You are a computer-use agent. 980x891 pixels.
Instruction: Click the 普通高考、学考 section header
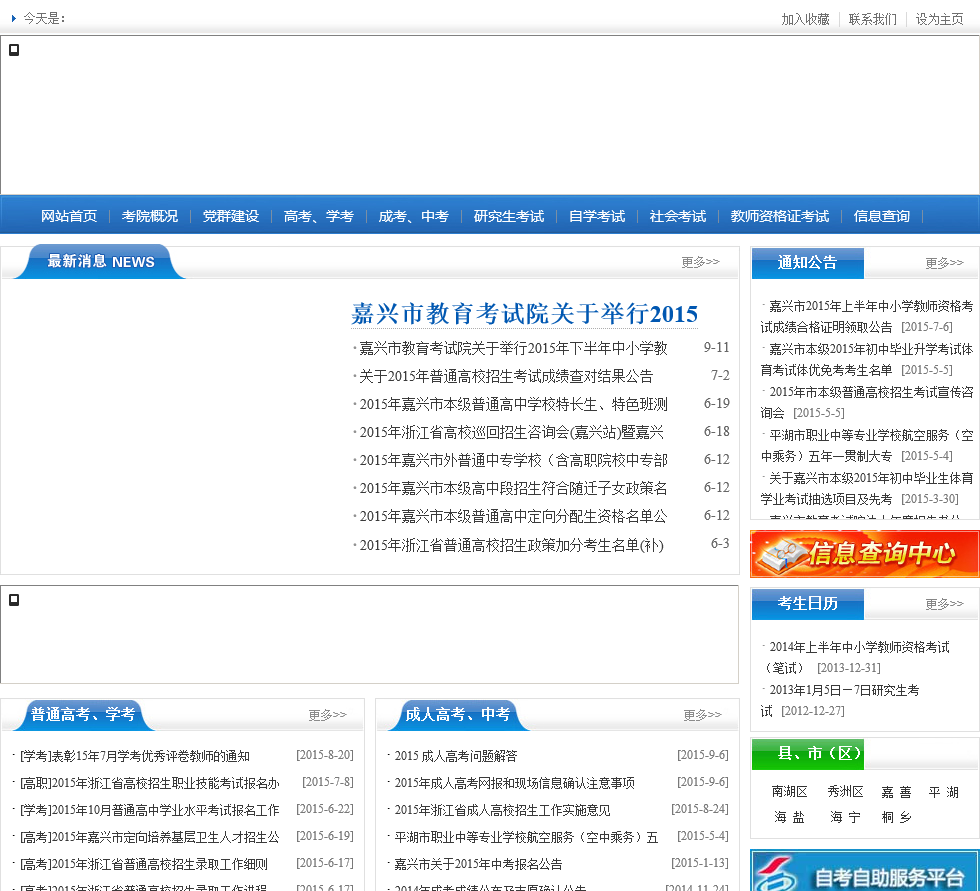[83, 714]
